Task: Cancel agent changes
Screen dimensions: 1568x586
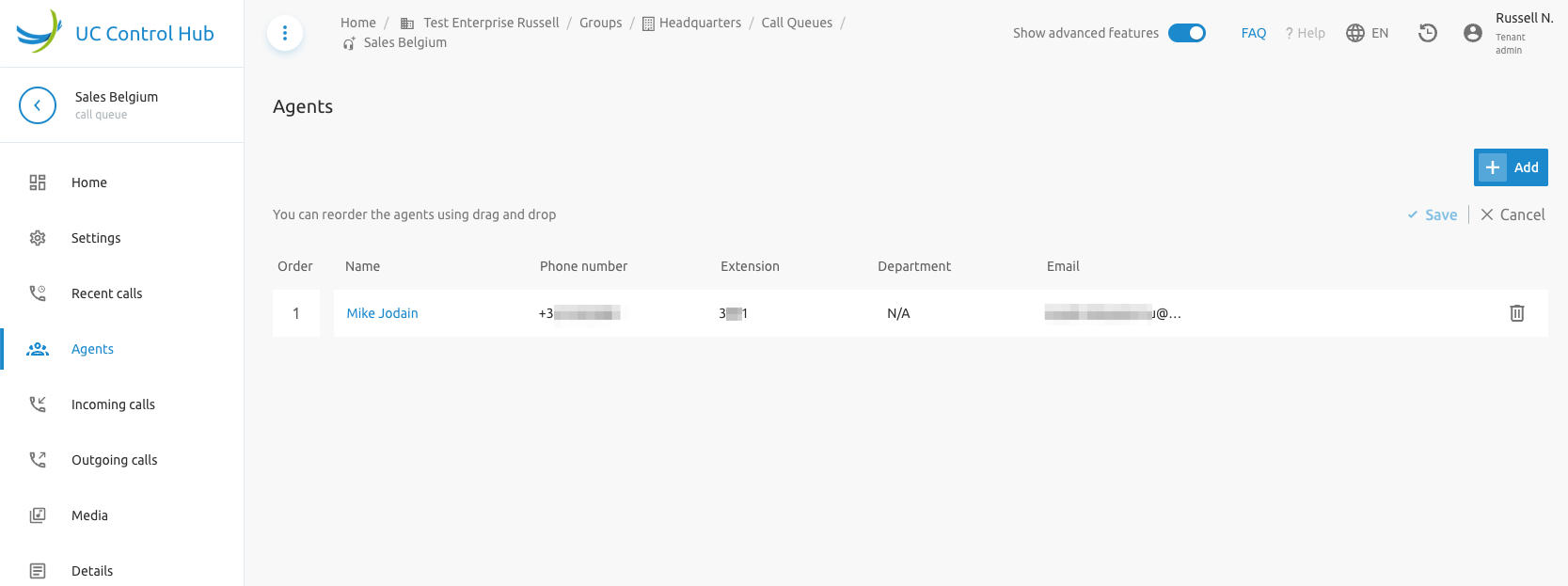Action: 1513,214
